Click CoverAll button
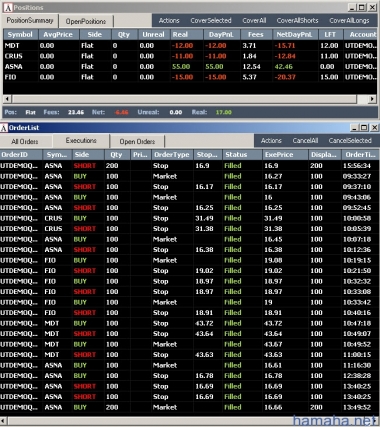The image size is (380, 427). [254, 21]
